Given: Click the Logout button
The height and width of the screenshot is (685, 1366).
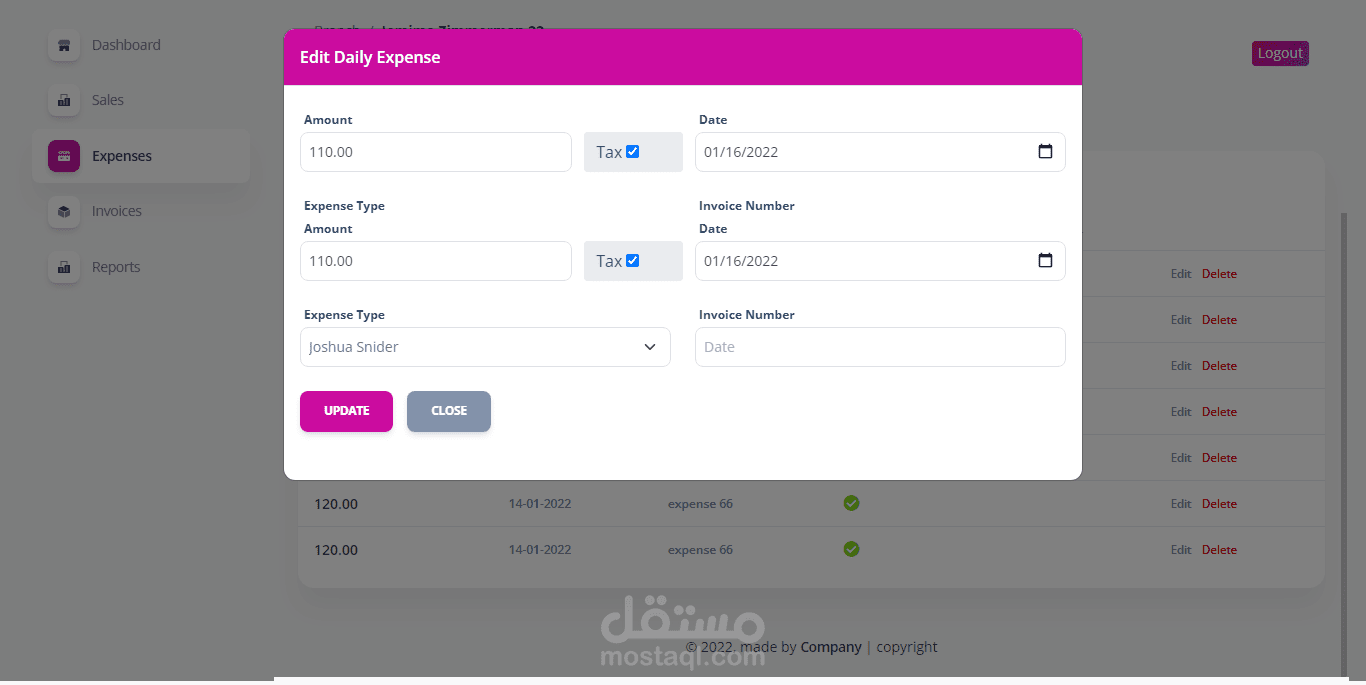Looking at the screenshot, I should (1280, 54).
